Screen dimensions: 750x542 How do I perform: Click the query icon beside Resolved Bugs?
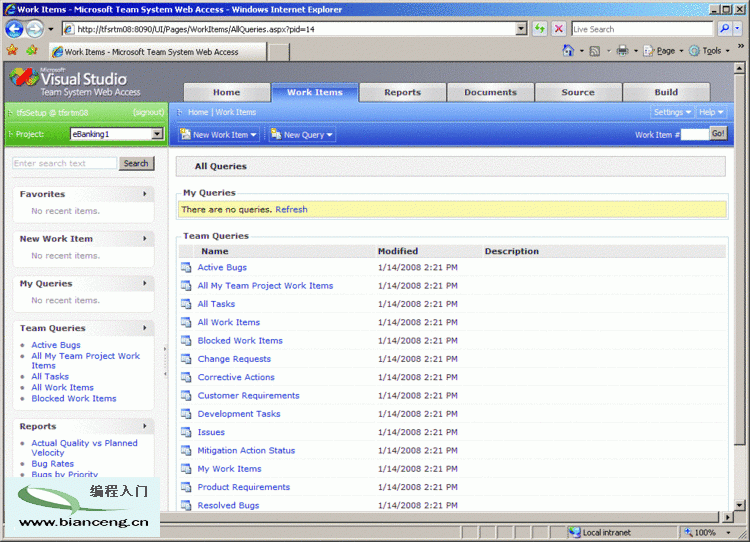[x=186, y=505]
